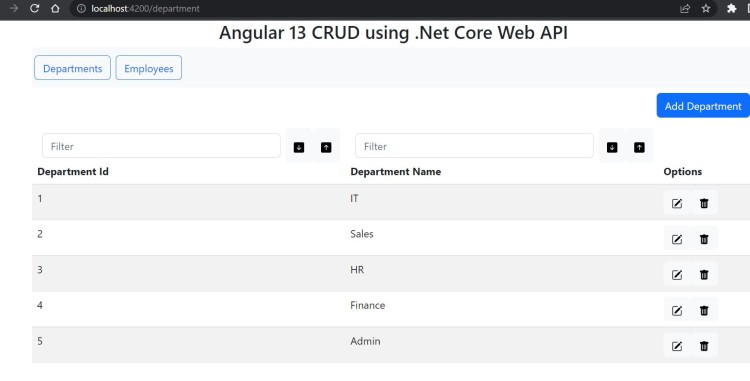Select the Department Id column header
This screenshot has width=750, height=381.
[73, 172]
